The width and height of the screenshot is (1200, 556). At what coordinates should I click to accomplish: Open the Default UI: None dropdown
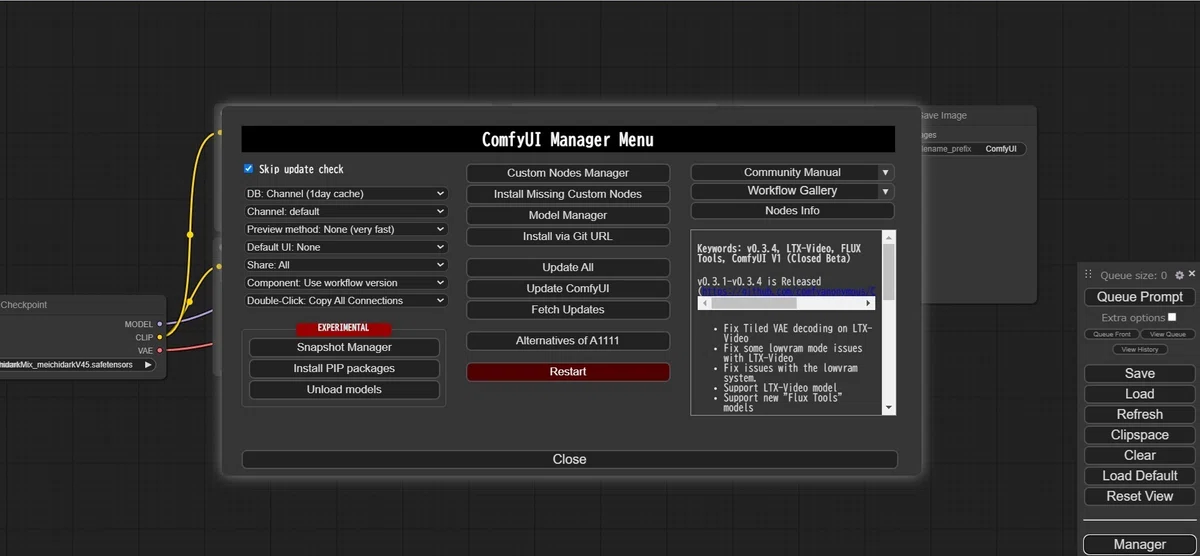pos(346,247)
